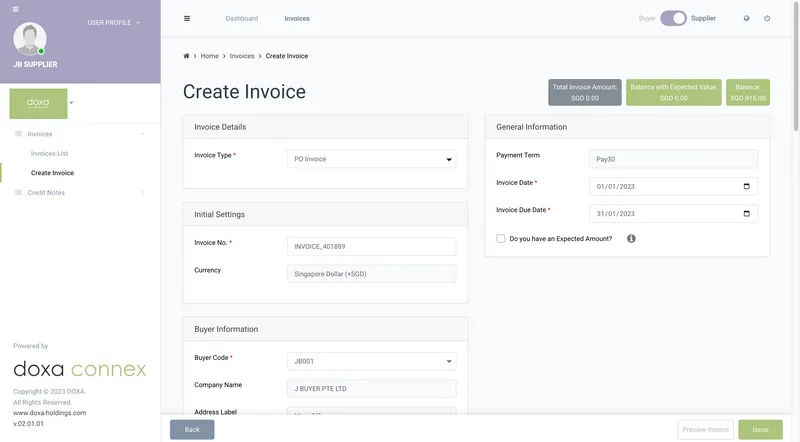
Task: Open Invoice Due Date calendar picker icon
Action: 746,213
